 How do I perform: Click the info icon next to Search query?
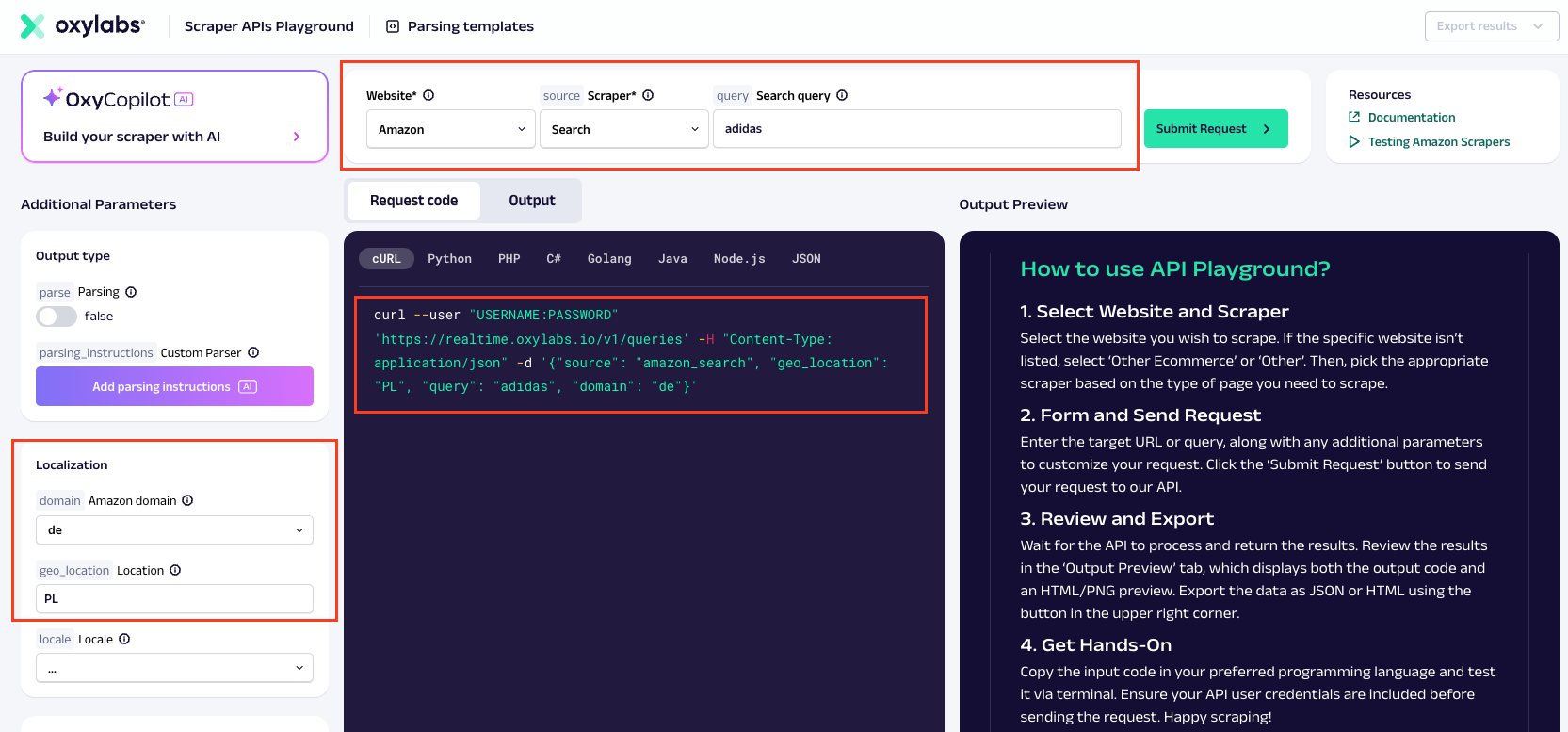(842, 95)
